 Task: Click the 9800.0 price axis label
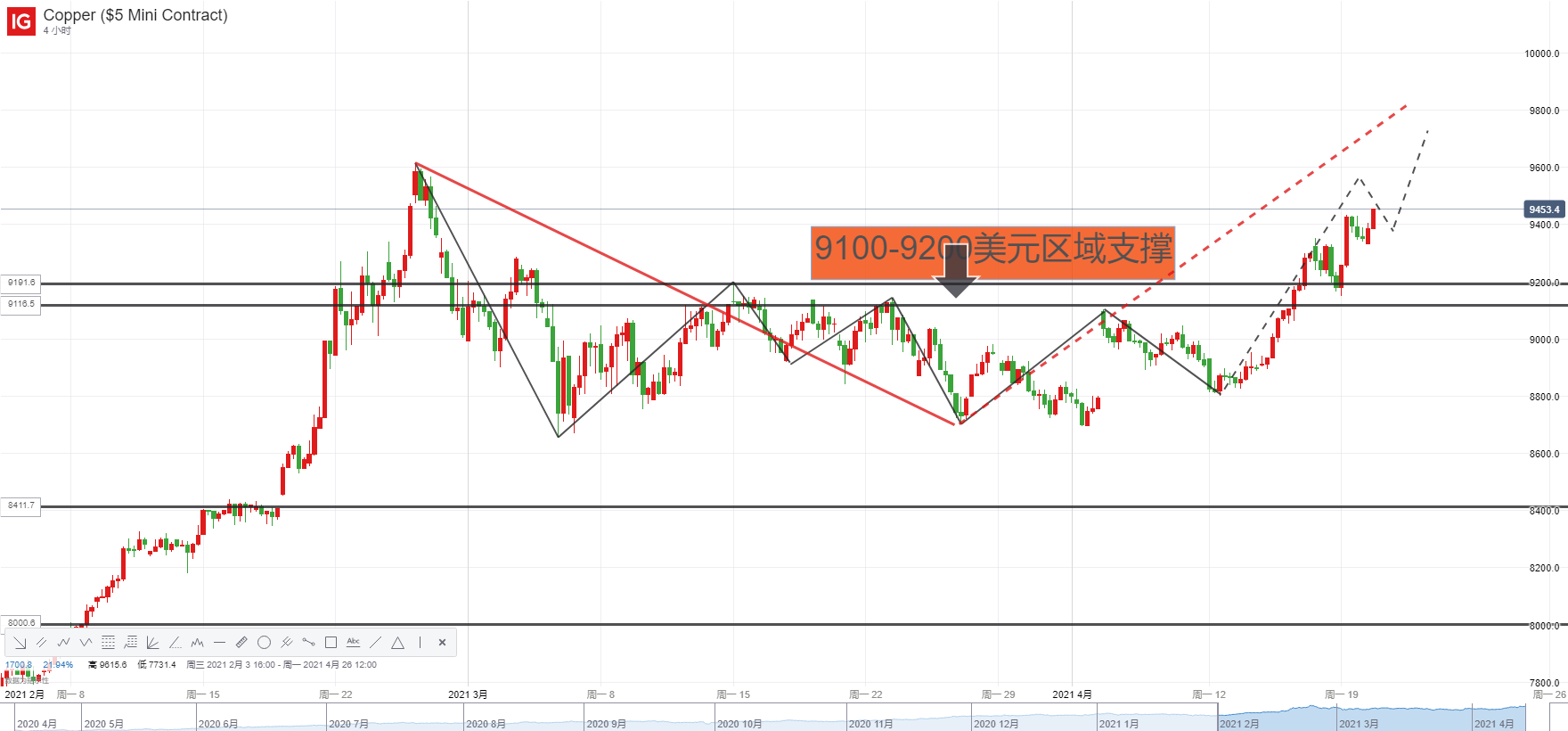click(1544, 111)
